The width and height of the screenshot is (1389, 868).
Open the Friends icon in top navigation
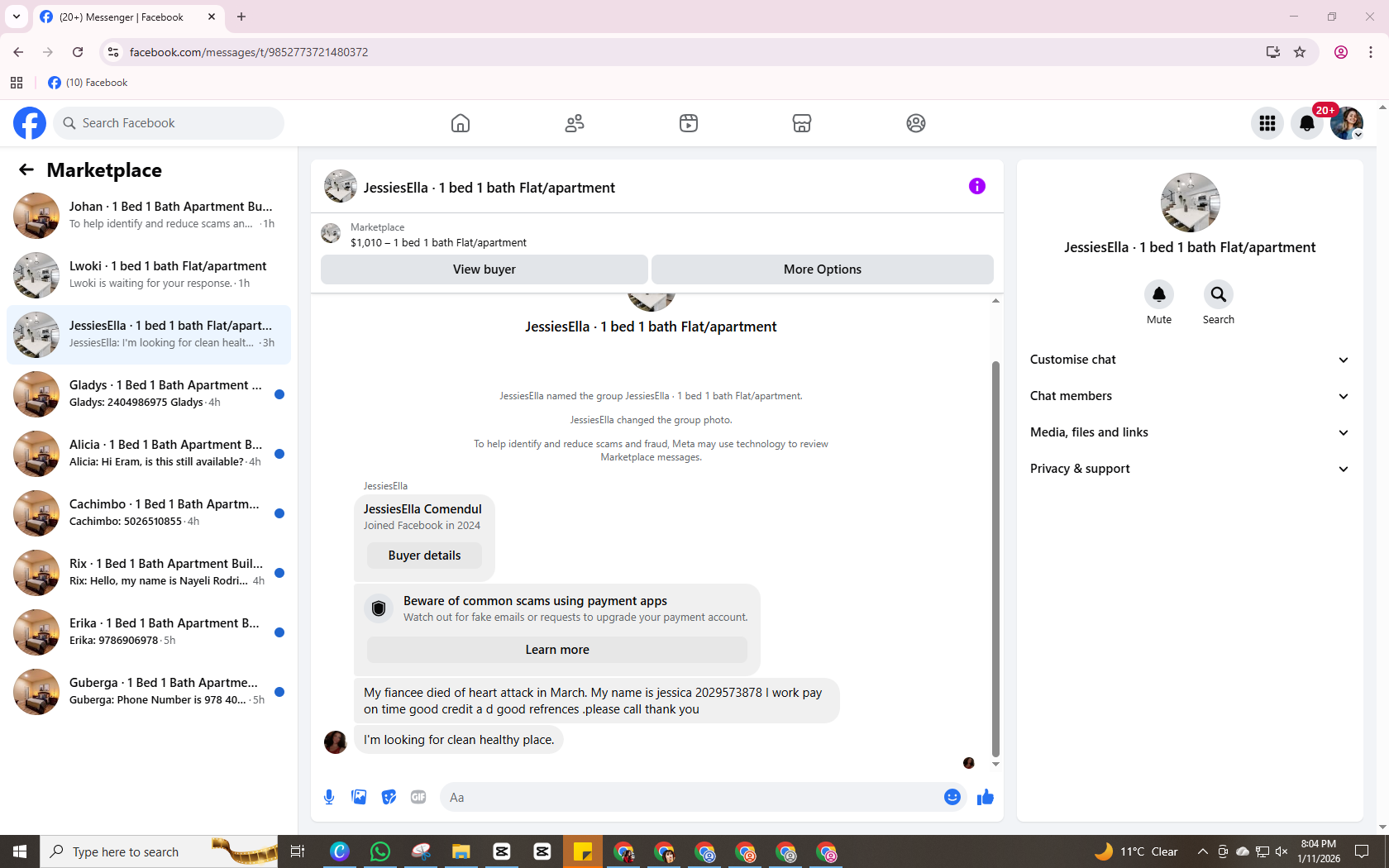pyautogui.click(x=575, y=123)
